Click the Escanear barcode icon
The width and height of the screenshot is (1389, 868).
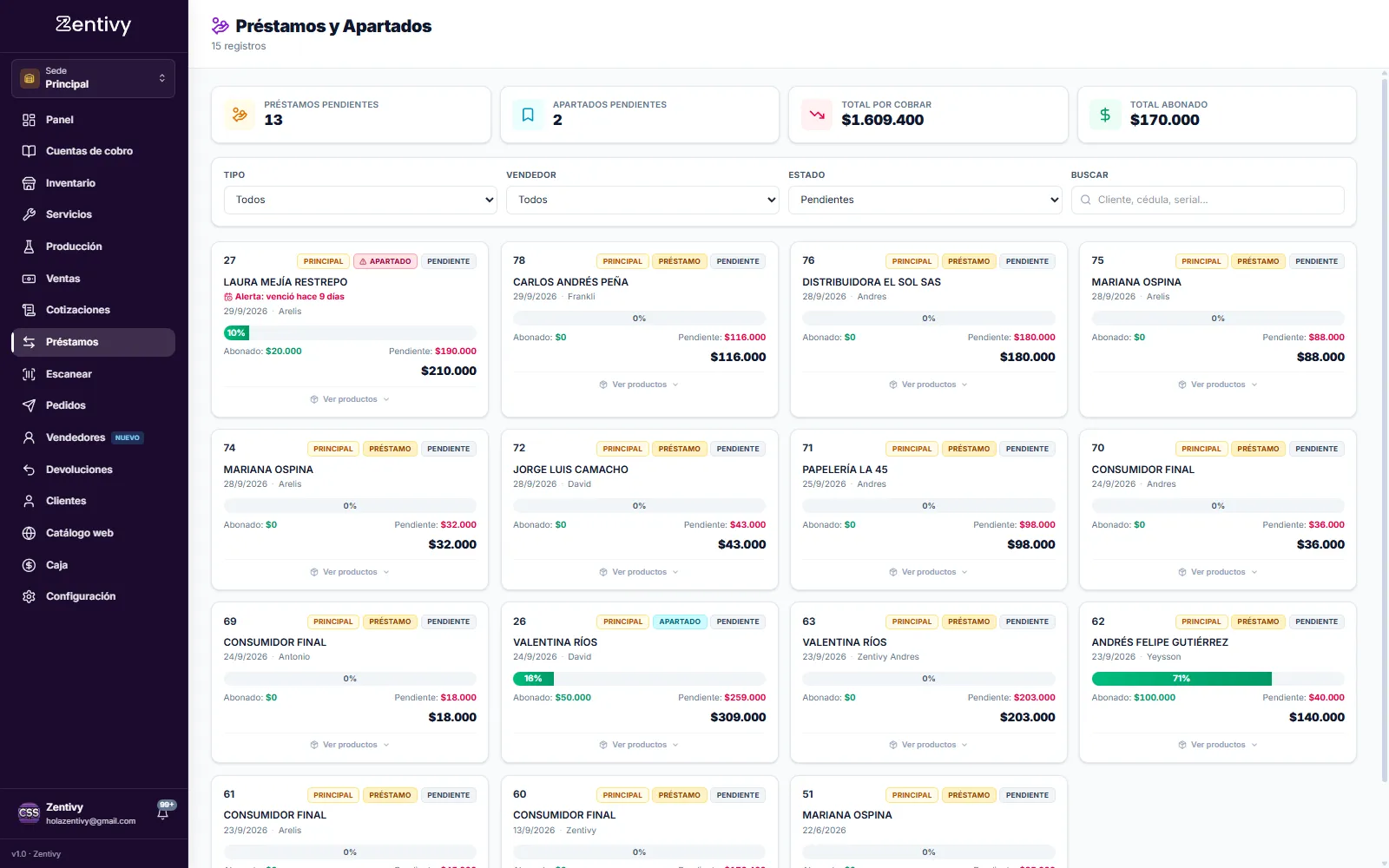pyautogui.click(x=29, y=374)
